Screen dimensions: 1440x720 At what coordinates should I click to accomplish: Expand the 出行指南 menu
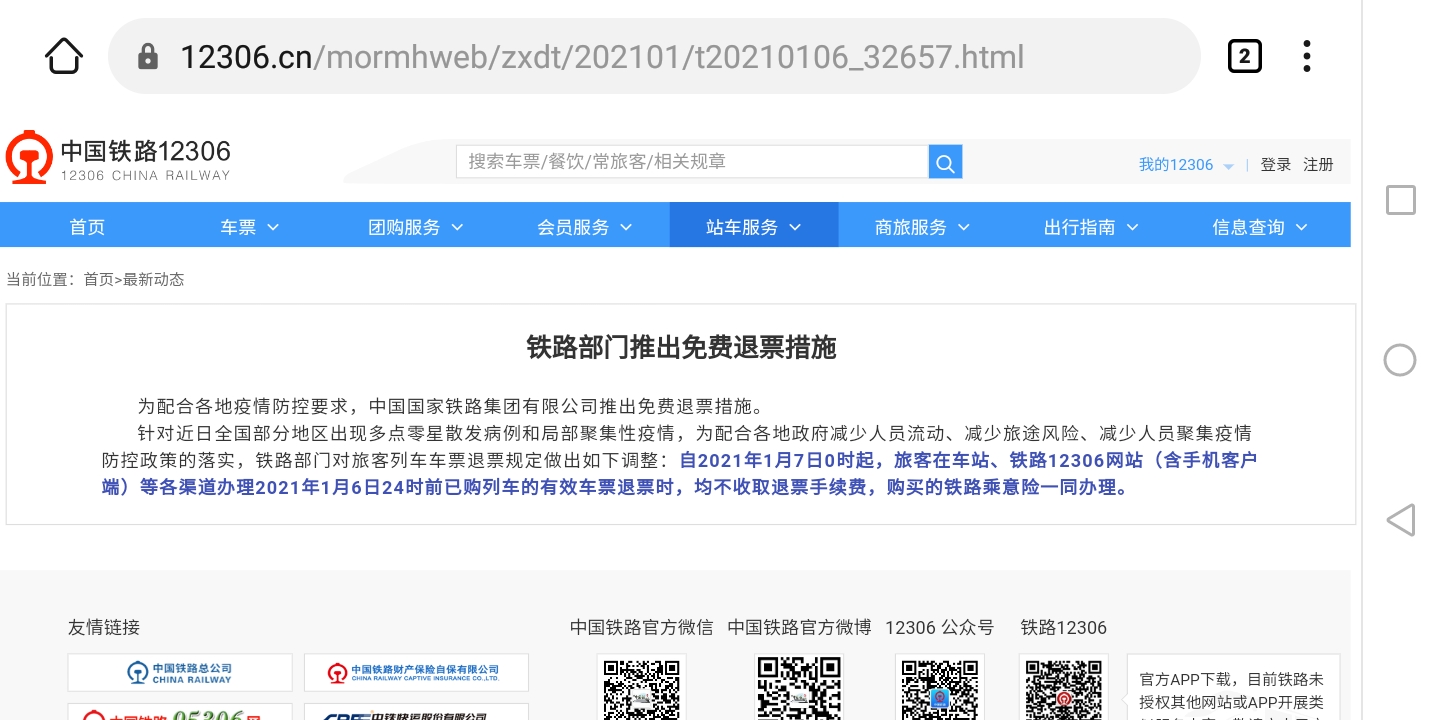coord(1092,227)
